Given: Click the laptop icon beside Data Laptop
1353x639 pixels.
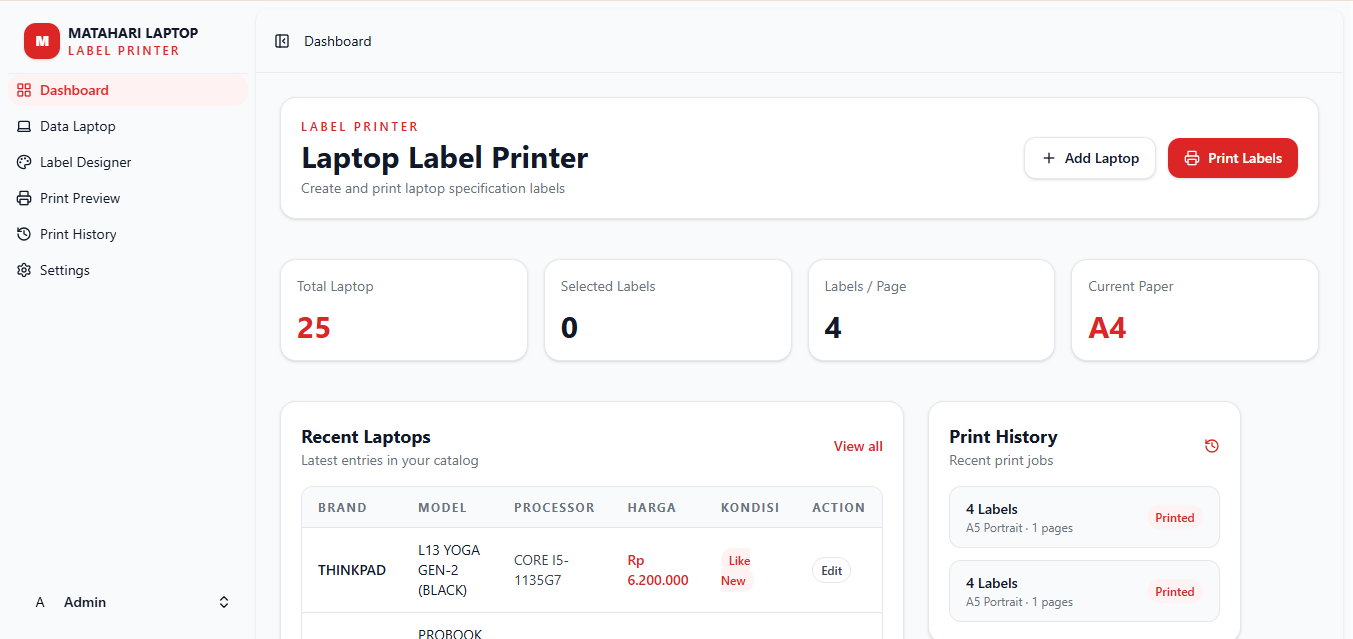Looking at the screenshot, I should coord(24,126).
